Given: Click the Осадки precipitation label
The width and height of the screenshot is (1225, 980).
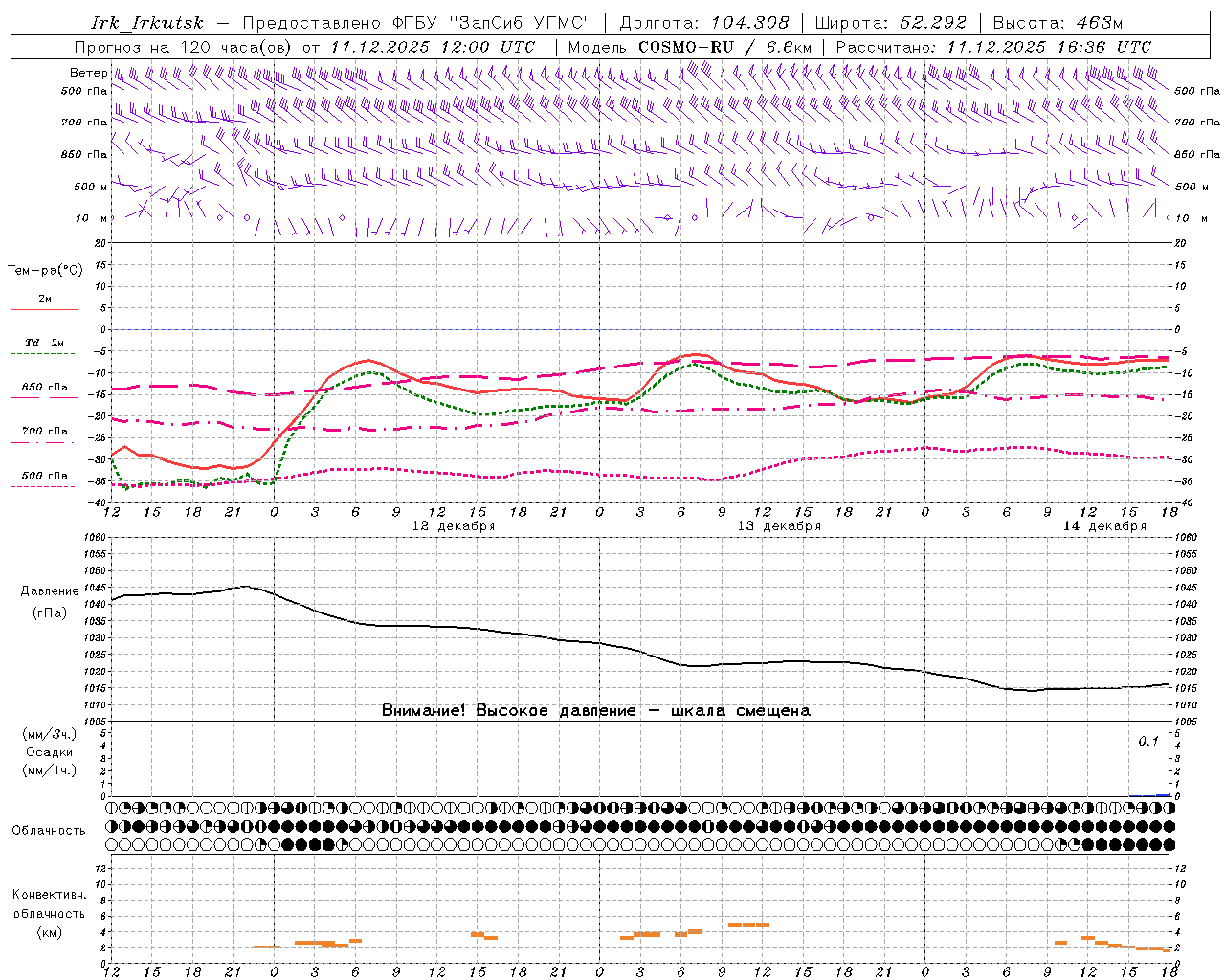Looking at the screenshot, I should click(49, 752).
